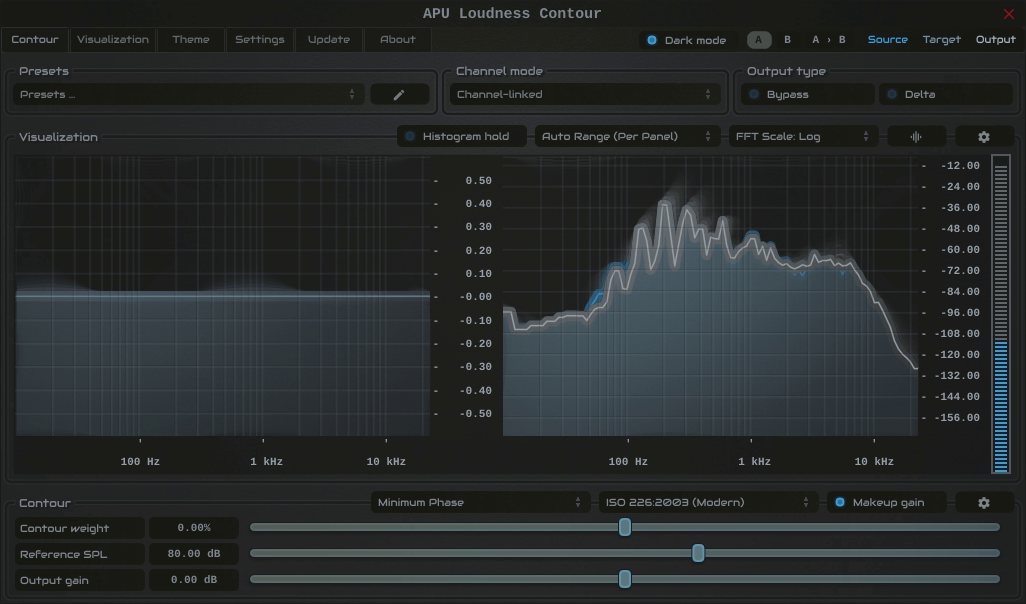The width and height of the screenshot is (1026, 604).
Task: Switch to the Contour tab
Action: click(35, 39)
